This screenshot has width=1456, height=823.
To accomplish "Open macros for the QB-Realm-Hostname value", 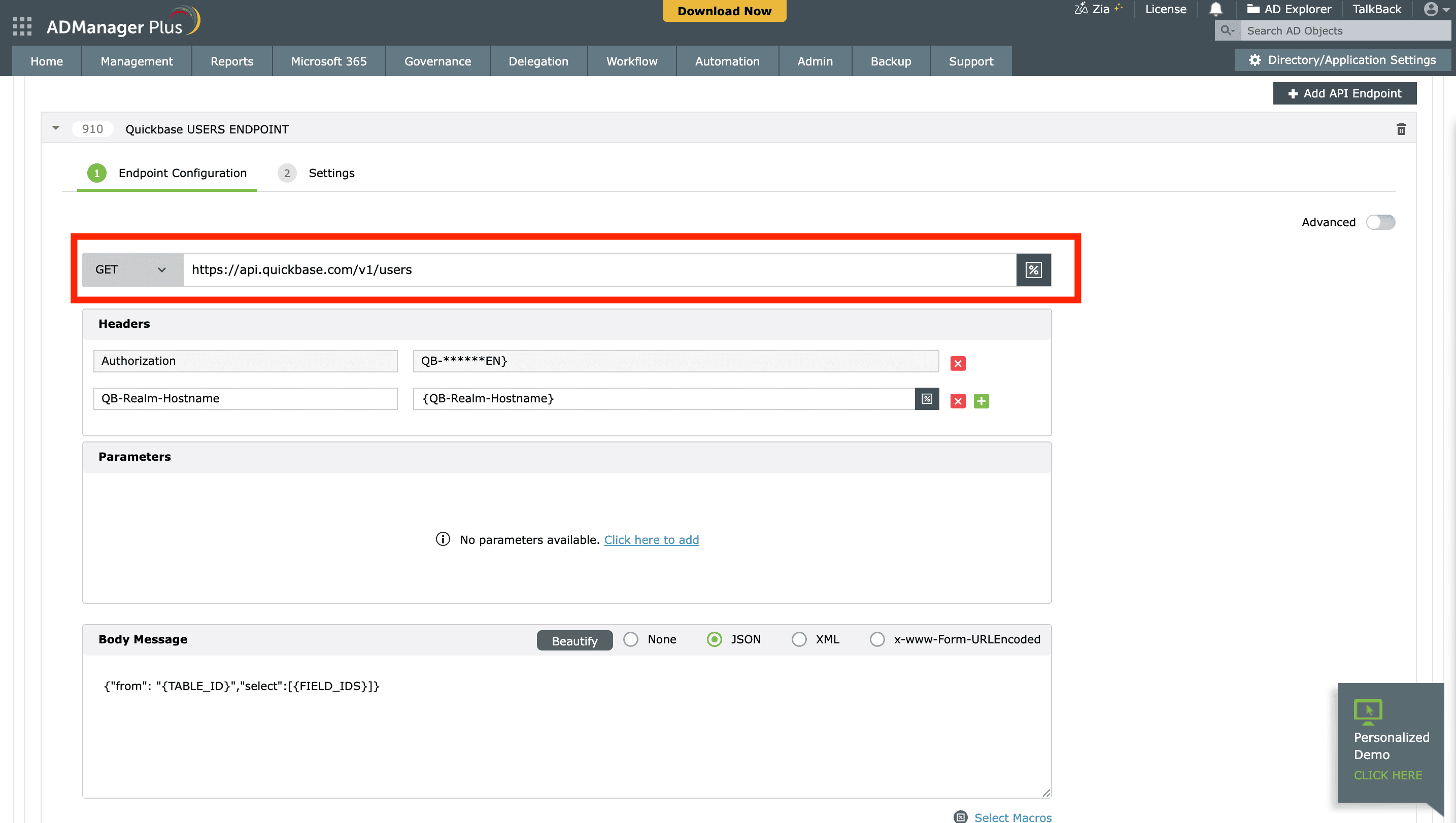I will tap(926, 398).
